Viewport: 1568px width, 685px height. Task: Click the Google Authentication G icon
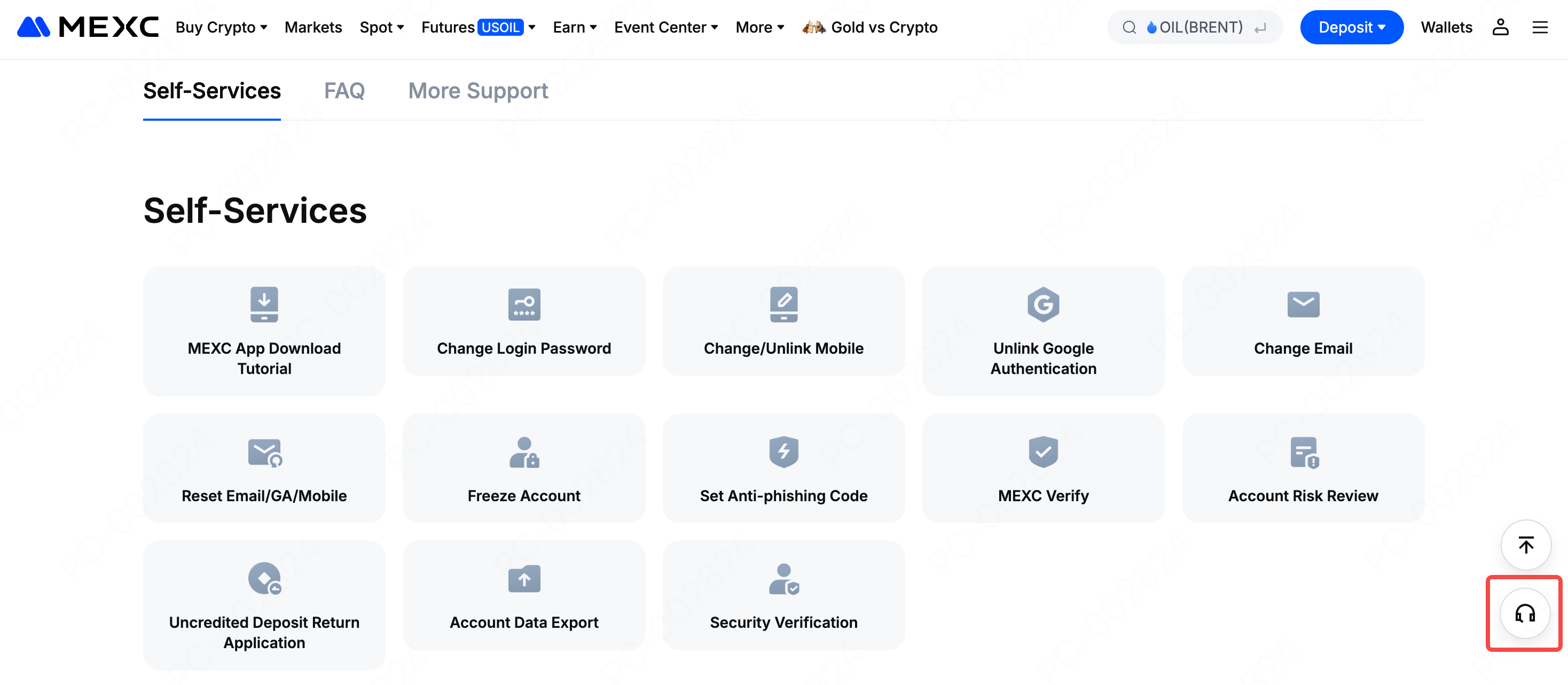pos(1044,305)
